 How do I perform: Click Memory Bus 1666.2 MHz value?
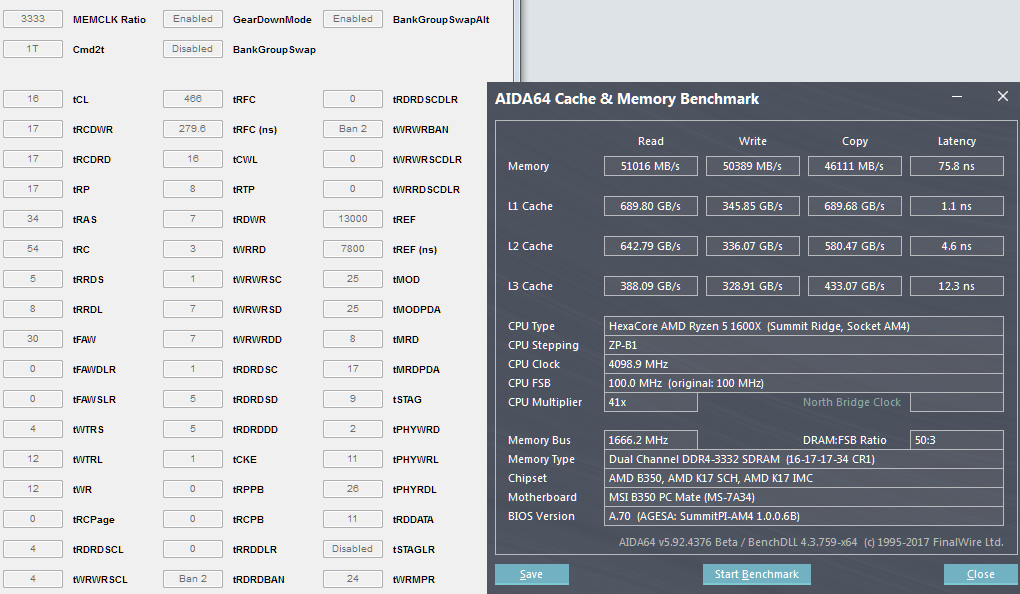(651, 440)
